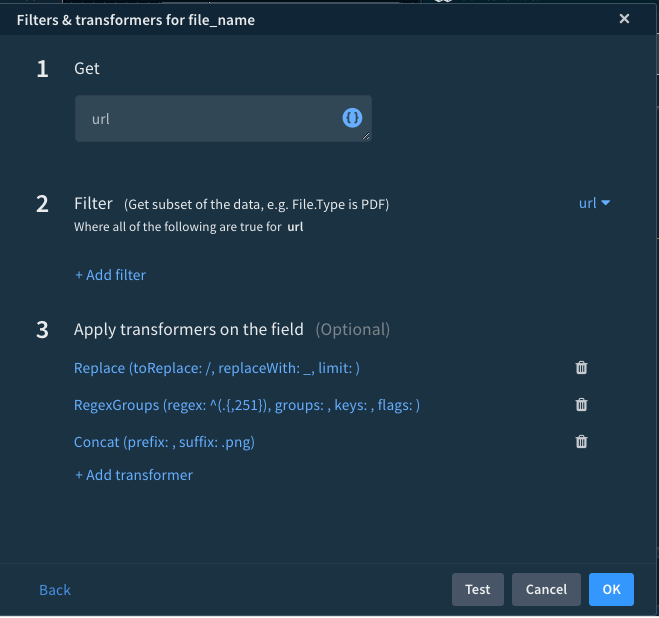Click the + Add filter link
The image size is (659, 618).
(110, 275)
